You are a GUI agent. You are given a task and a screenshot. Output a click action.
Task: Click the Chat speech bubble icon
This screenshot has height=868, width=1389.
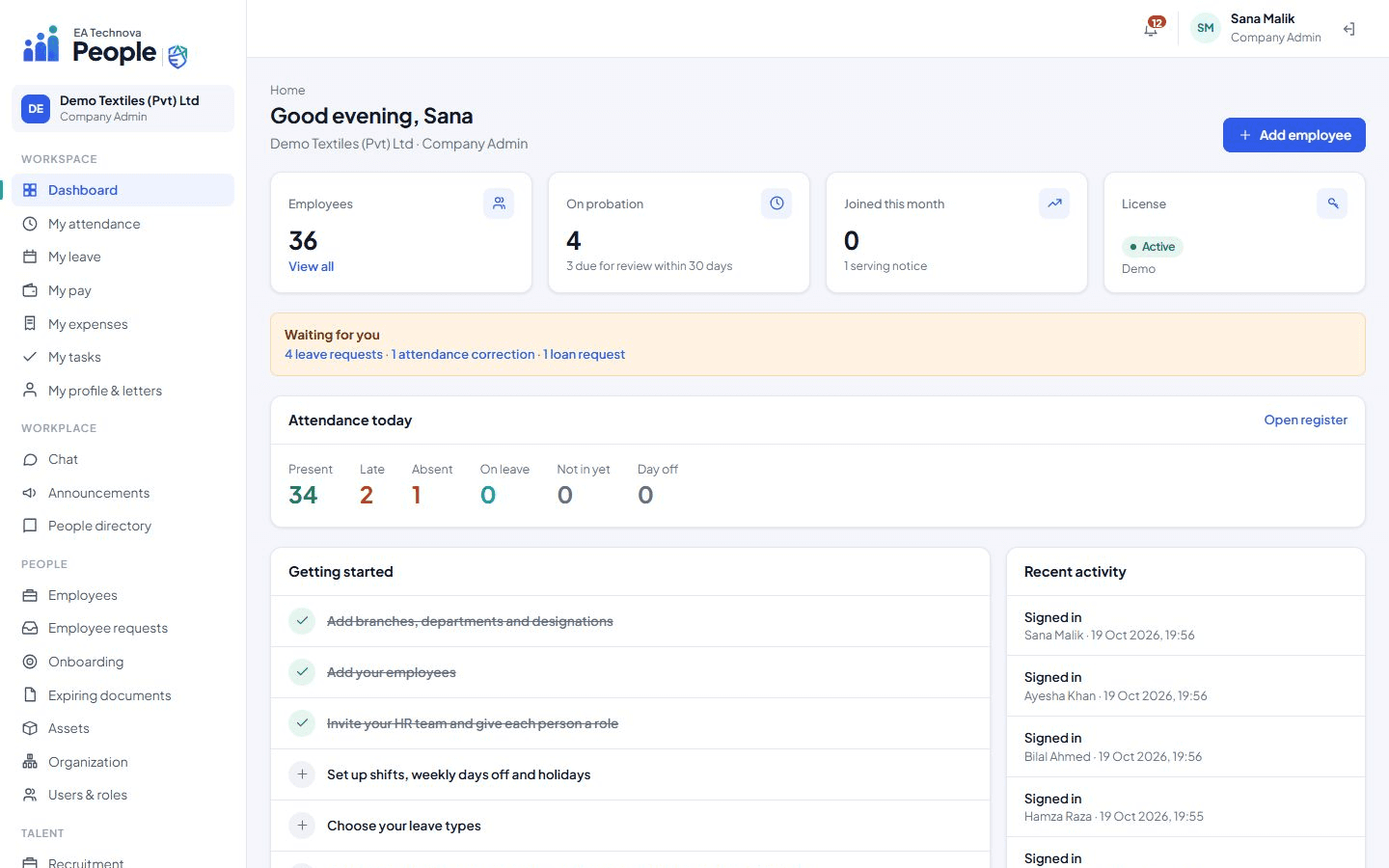click(x=30, y=460)
